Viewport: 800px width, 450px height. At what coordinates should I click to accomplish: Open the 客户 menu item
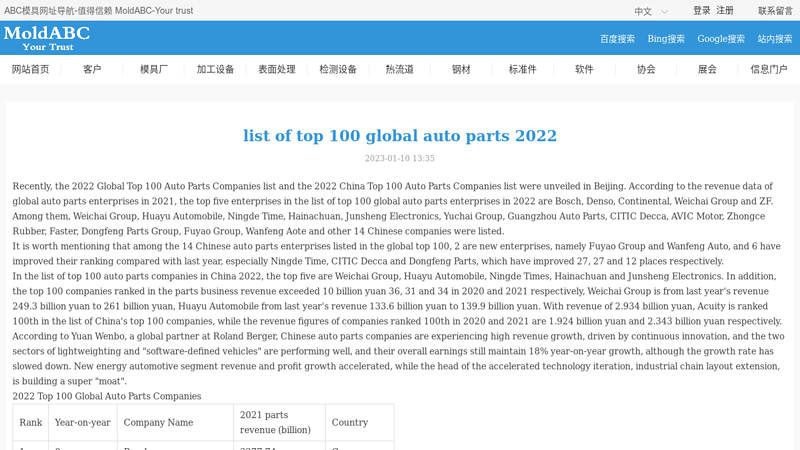pos(92,69)
